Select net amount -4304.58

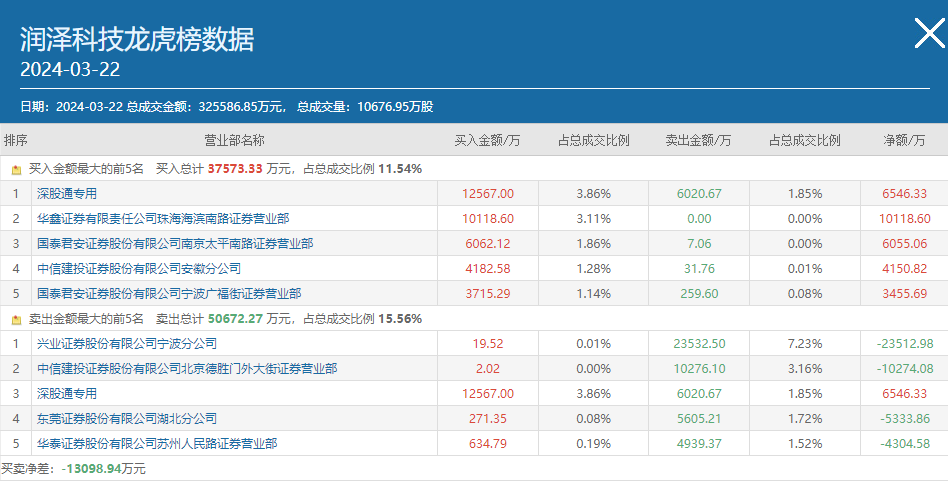tap(904, 443)
